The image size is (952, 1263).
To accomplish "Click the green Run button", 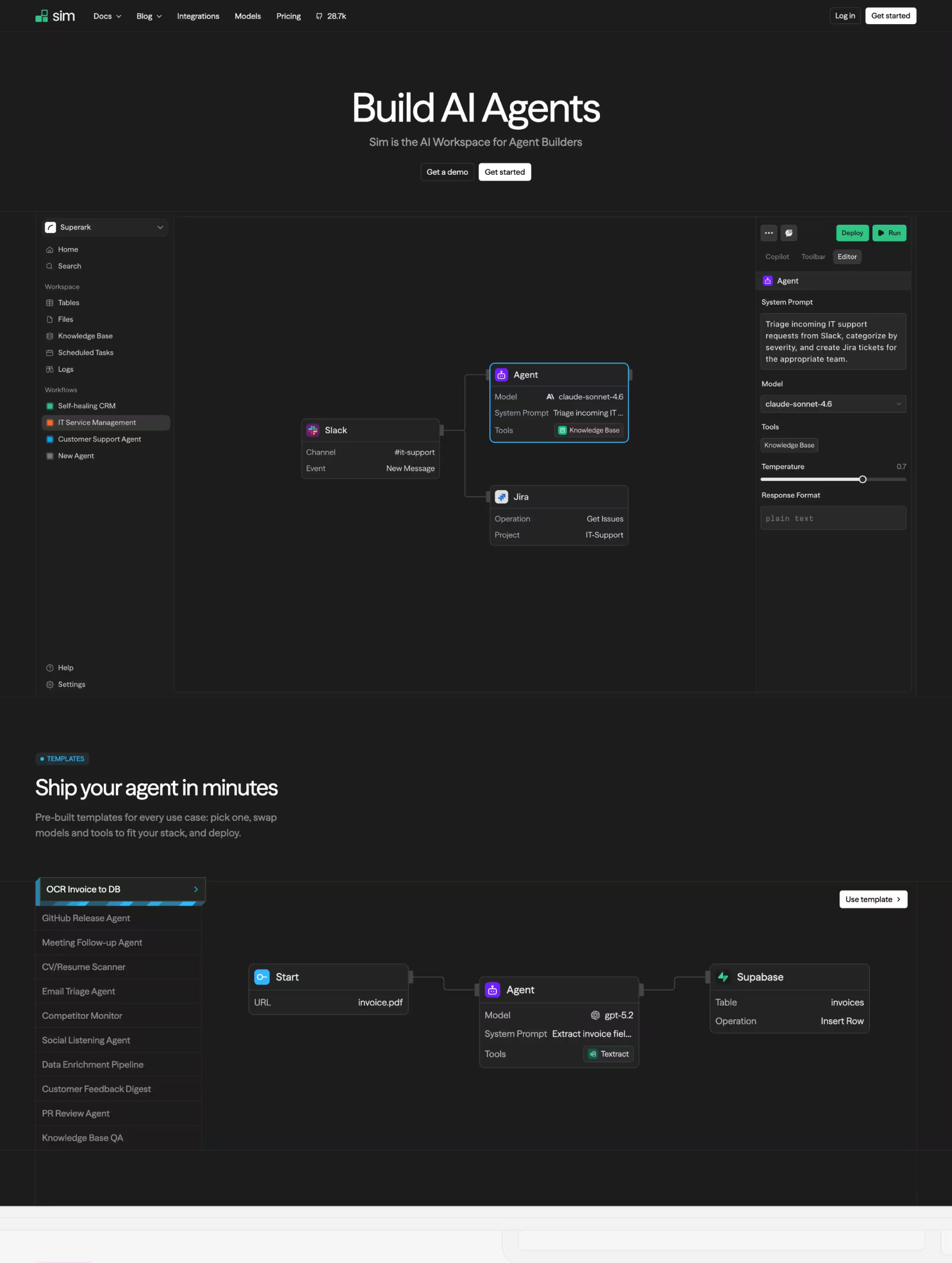I will pyautogui.click(x=889, y=233).
